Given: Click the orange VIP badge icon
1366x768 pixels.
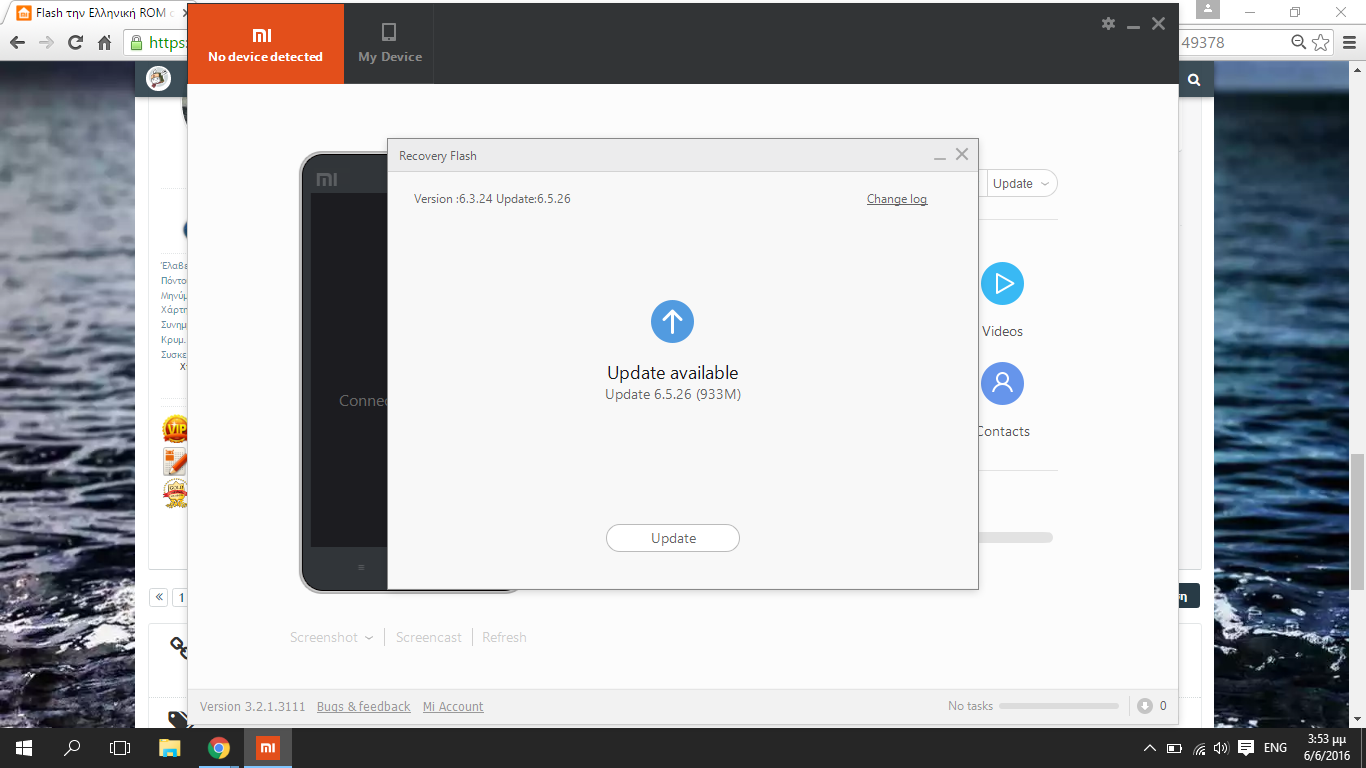Looking at the screenshot, I should (x=175, y=429).
